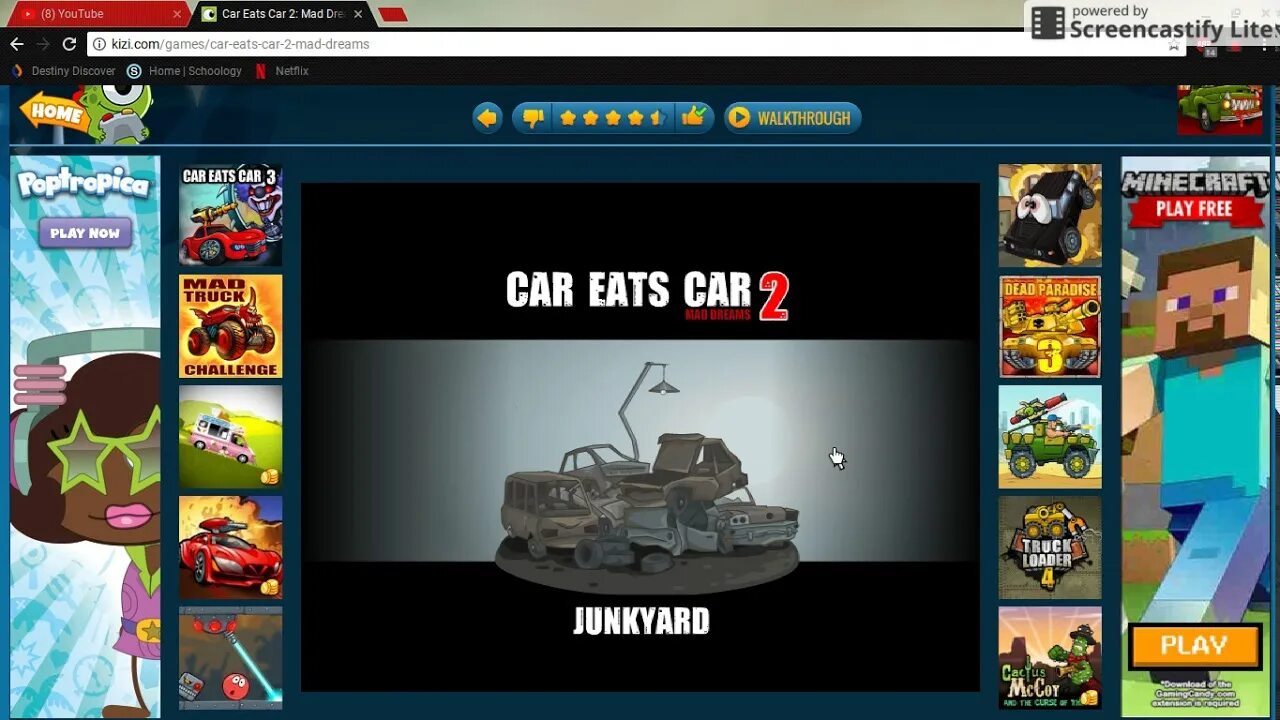
Task: Click the green monster car thumbnail top right
Action: 1219,110
